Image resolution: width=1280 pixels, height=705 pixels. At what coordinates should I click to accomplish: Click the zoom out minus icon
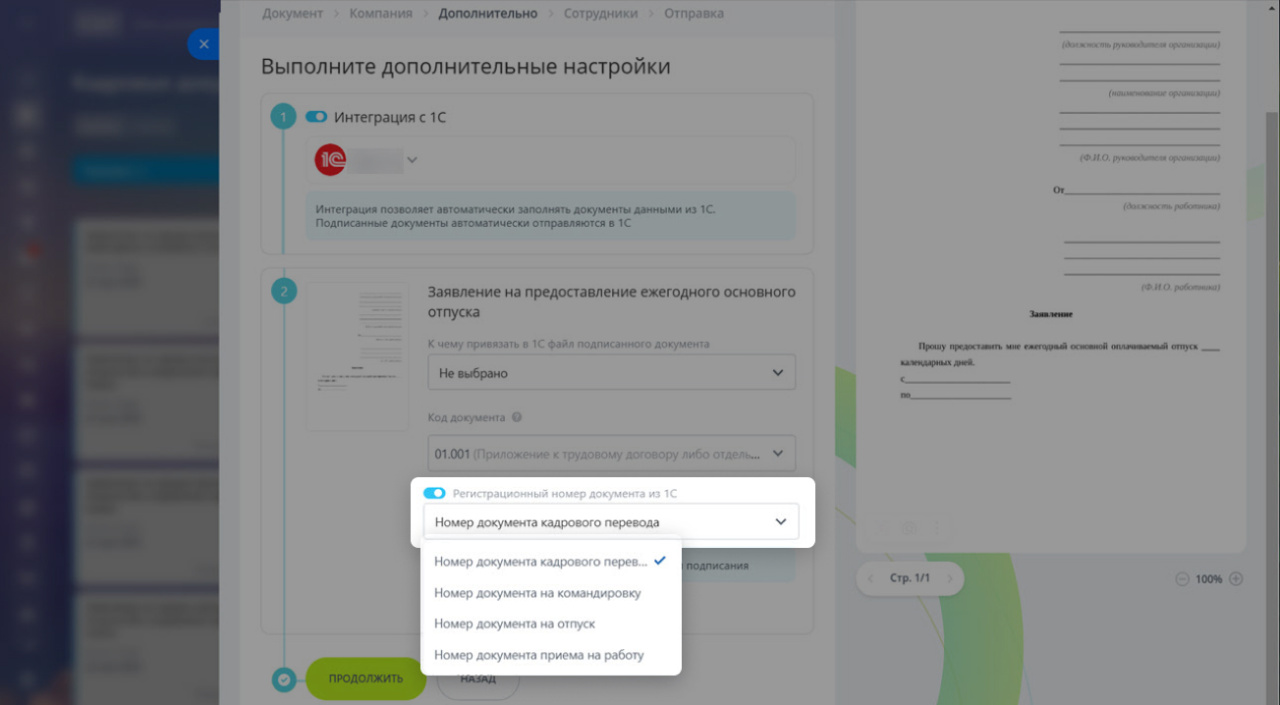point(1182,579)
